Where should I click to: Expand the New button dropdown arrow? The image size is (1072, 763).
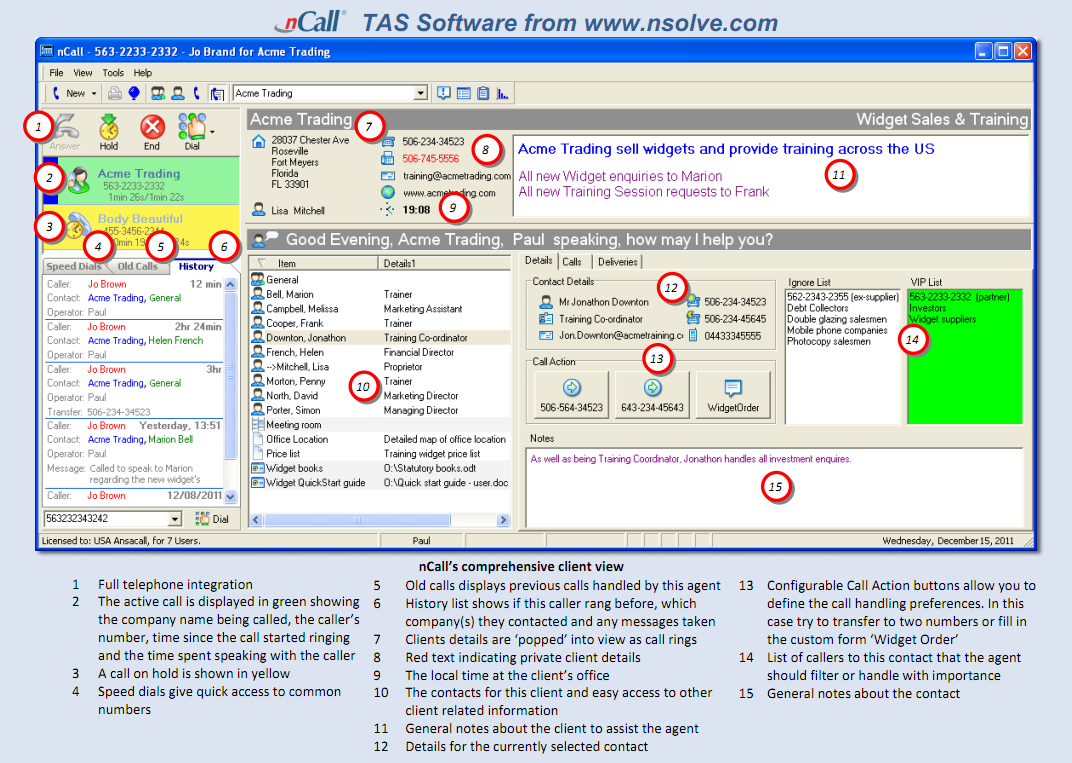coord(94,94)
